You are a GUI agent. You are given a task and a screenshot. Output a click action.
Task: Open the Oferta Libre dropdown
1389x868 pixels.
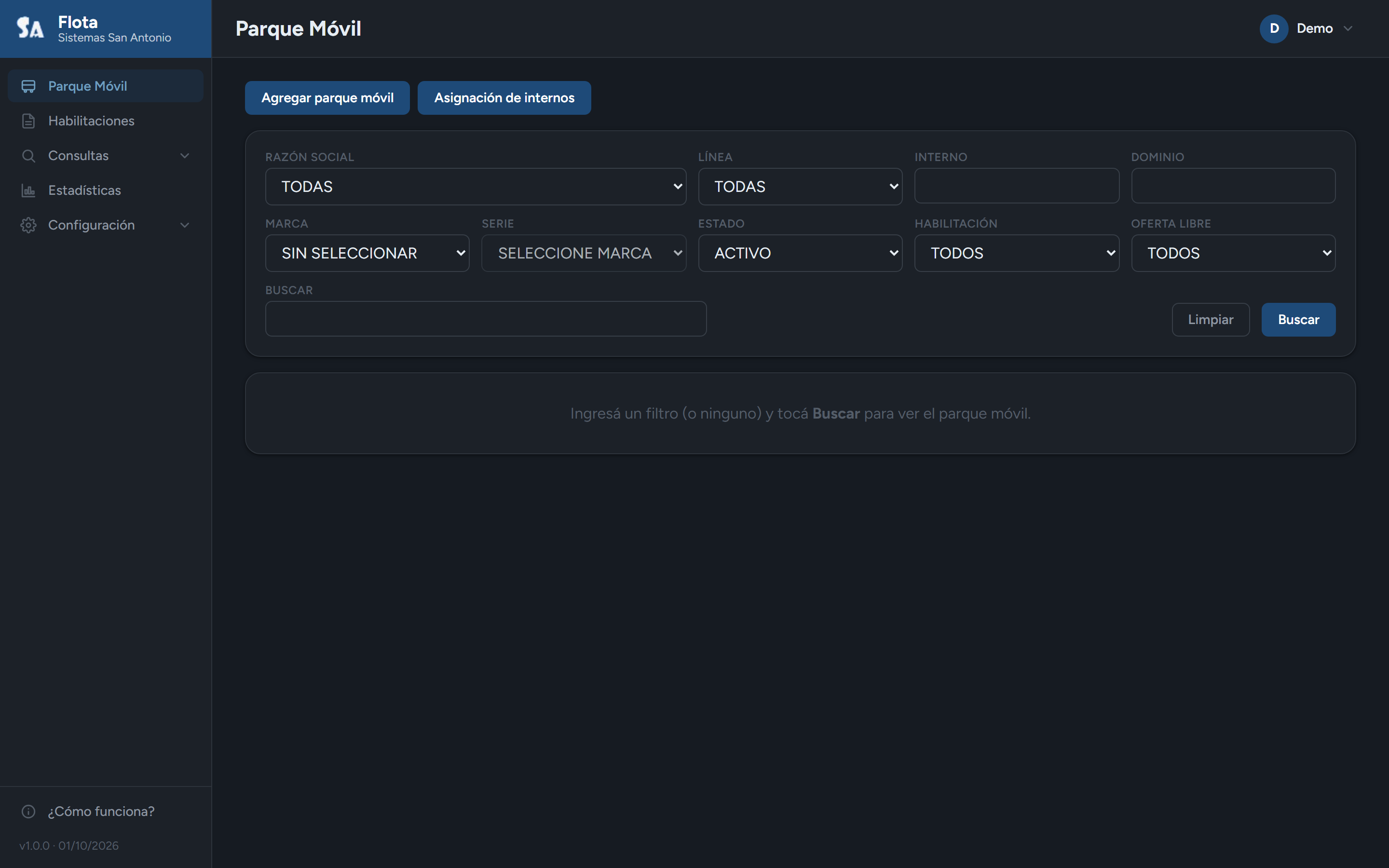[x=1233, y=253]
